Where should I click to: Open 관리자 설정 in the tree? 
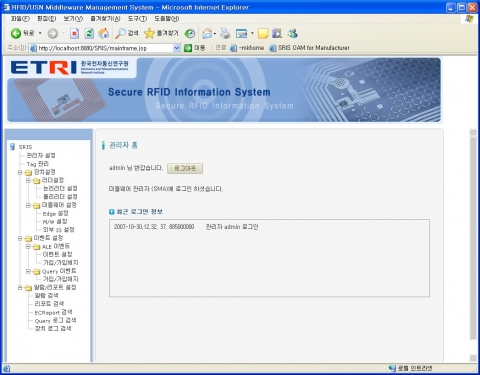tap(41, 155)
